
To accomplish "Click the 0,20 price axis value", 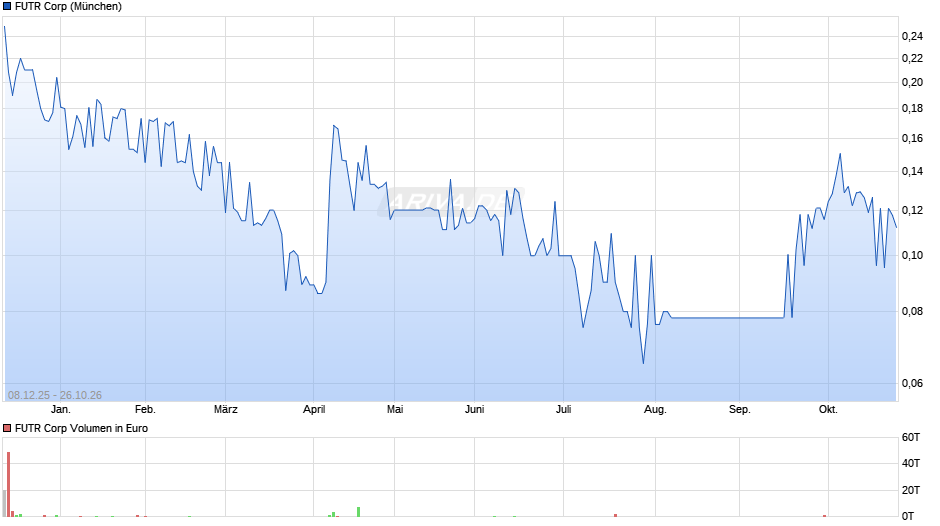I will [x=912, y=82].
